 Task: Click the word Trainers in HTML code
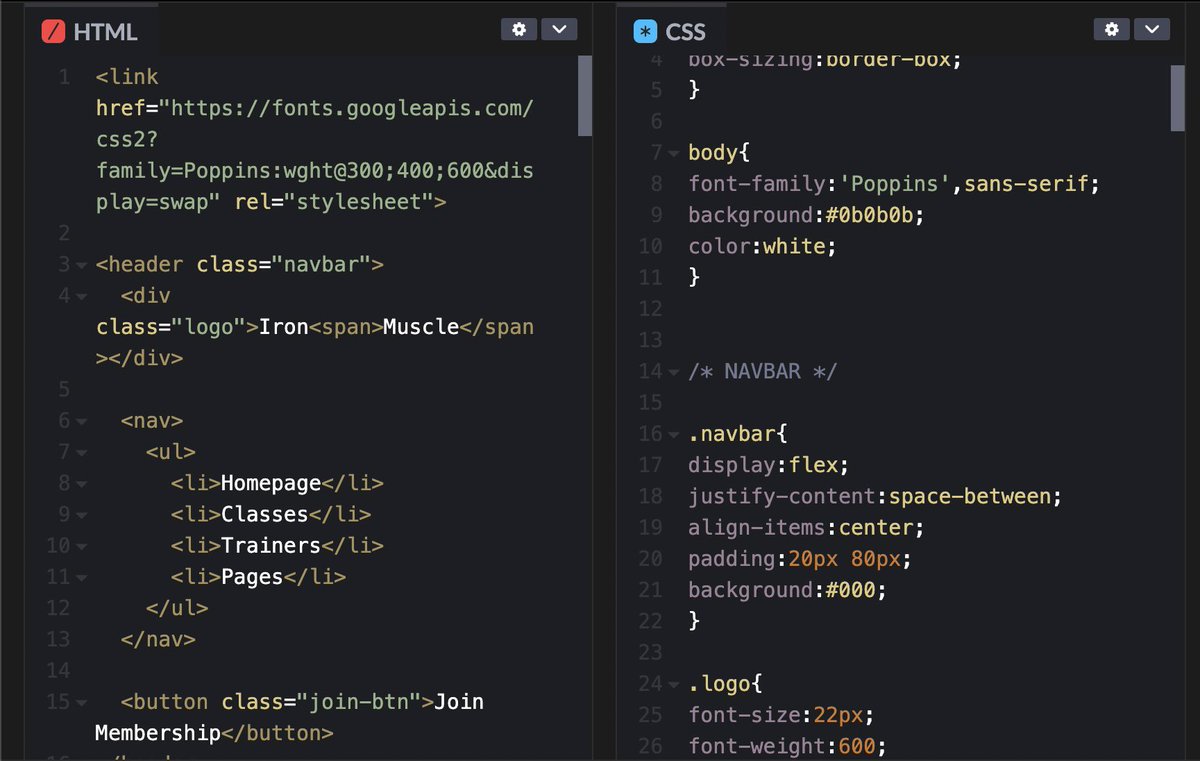(x=271, y=545)
